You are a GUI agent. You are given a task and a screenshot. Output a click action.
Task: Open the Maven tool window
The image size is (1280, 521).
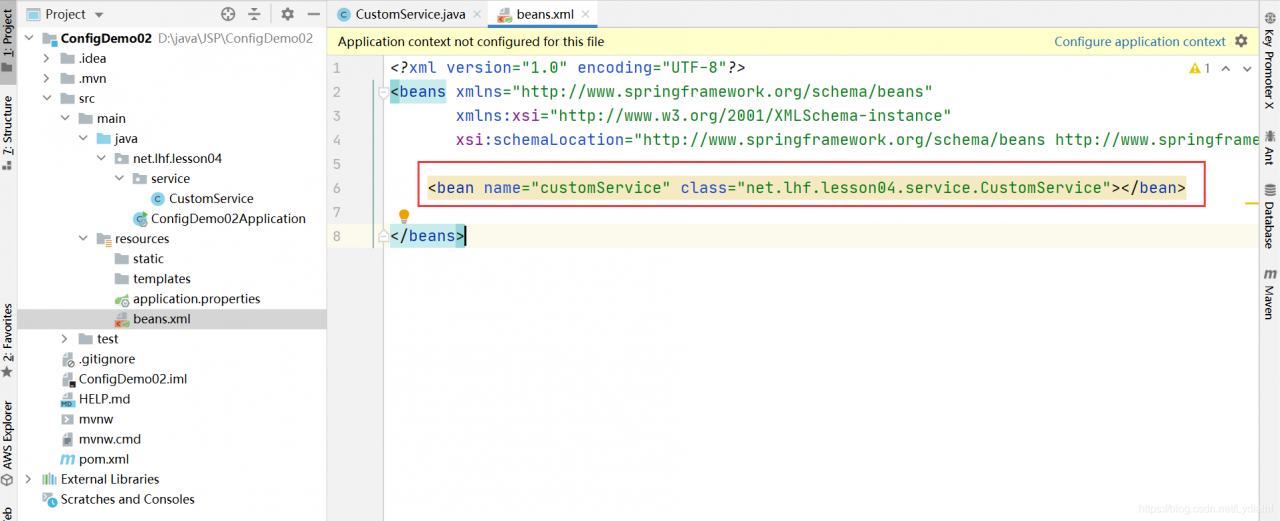pyautogui.click(x=1270, y=293)
